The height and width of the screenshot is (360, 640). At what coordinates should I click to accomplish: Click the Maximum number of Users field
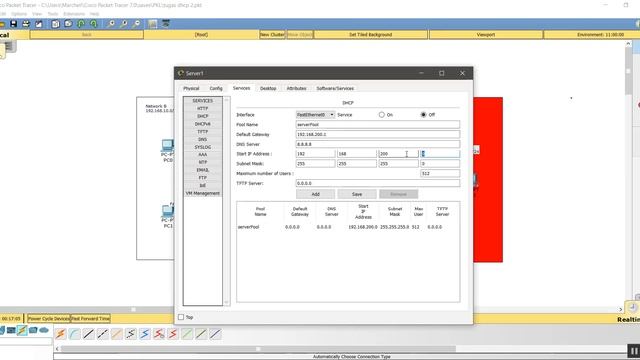pyautogui.click(x=440, y=173)
